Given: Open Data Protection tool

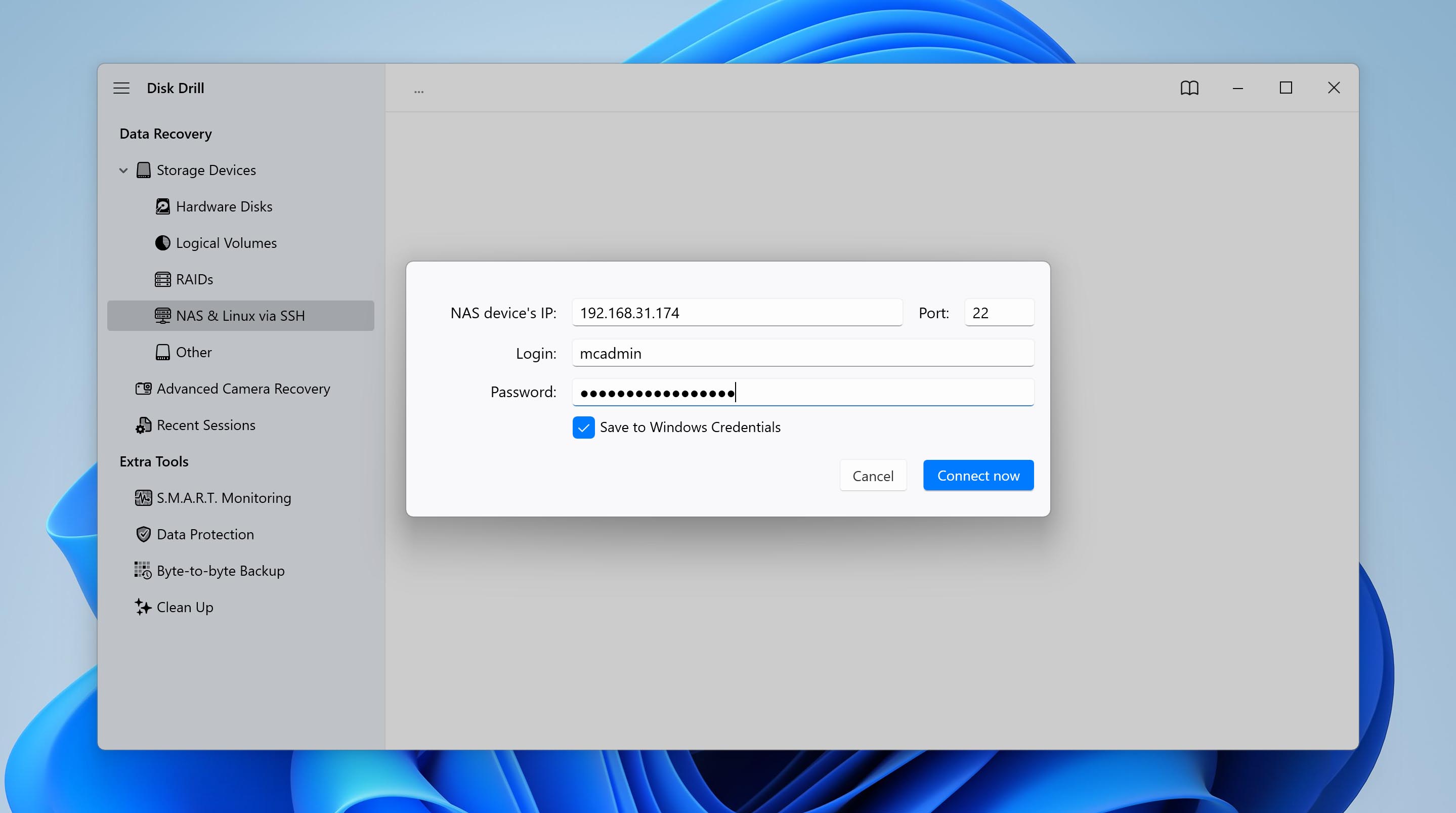Looking at the screenshot, I should coord(241,534).
